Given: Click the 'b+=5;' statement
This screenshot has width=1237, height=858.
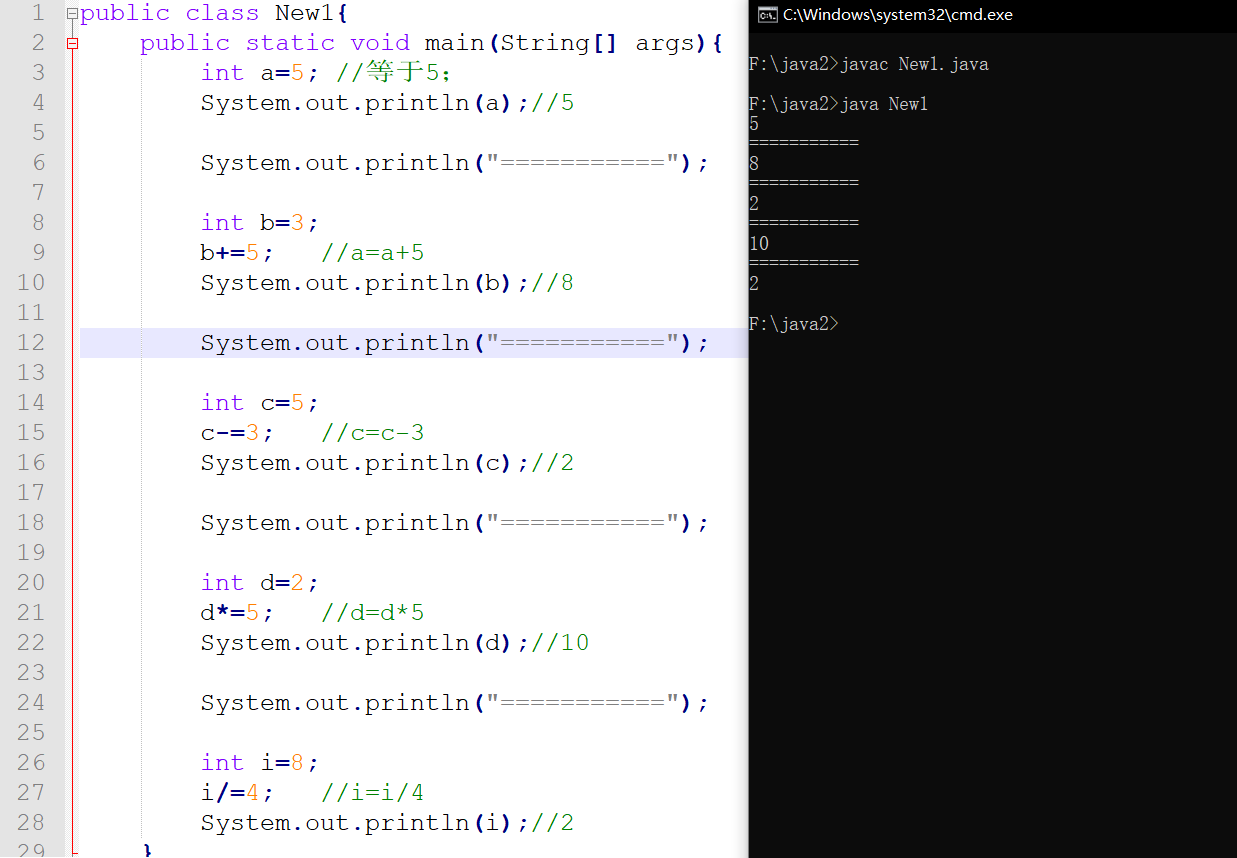Looking at the screenshot, I should [237, 253].
